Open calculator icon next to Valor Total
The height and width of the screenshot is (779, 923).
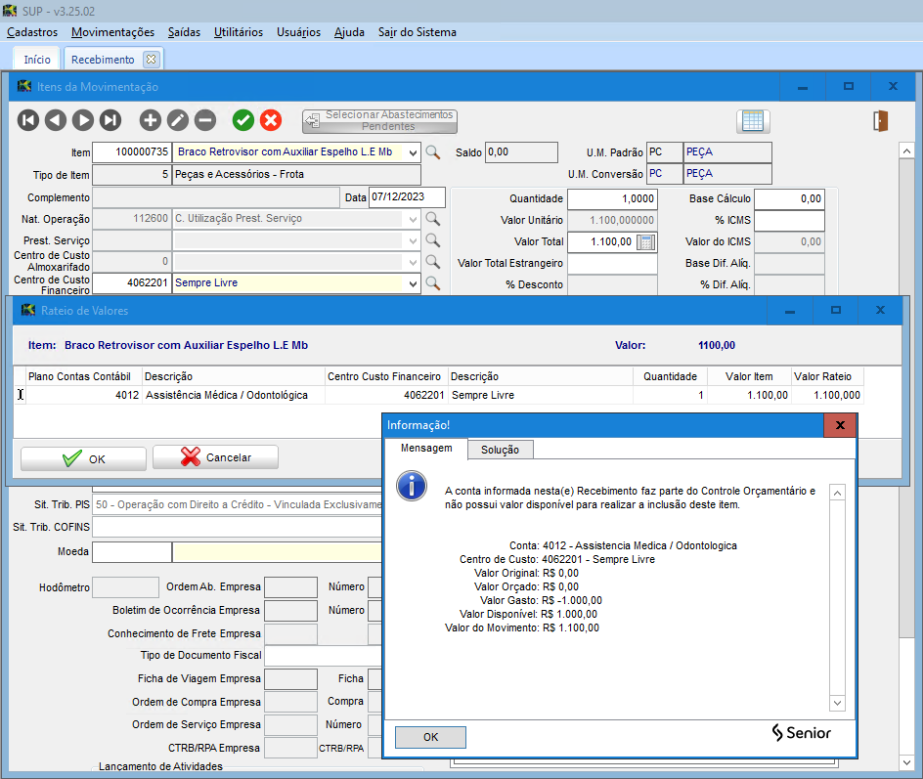pyautogui.click(x=646, y=241)
